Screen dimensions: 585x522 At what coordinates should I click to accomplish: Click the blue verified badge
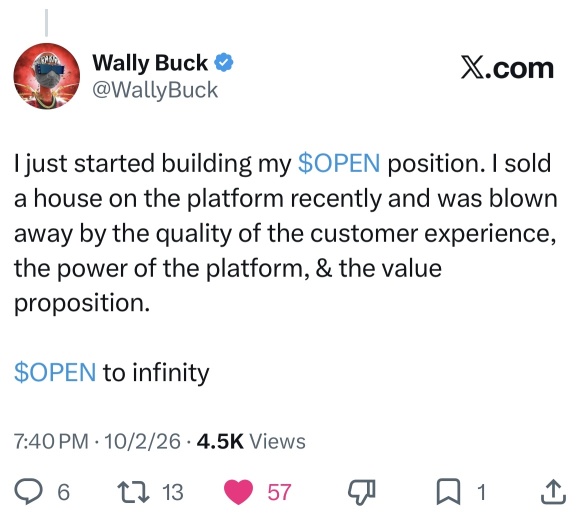point(224,63)
